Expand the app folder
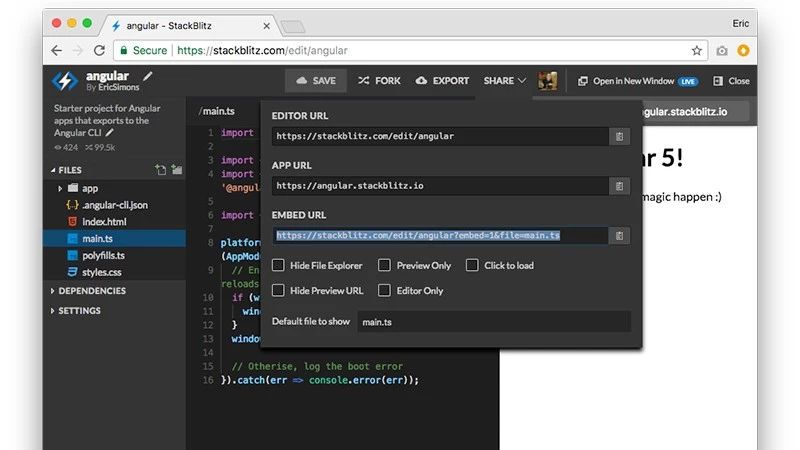 click(x=60, y=188)
